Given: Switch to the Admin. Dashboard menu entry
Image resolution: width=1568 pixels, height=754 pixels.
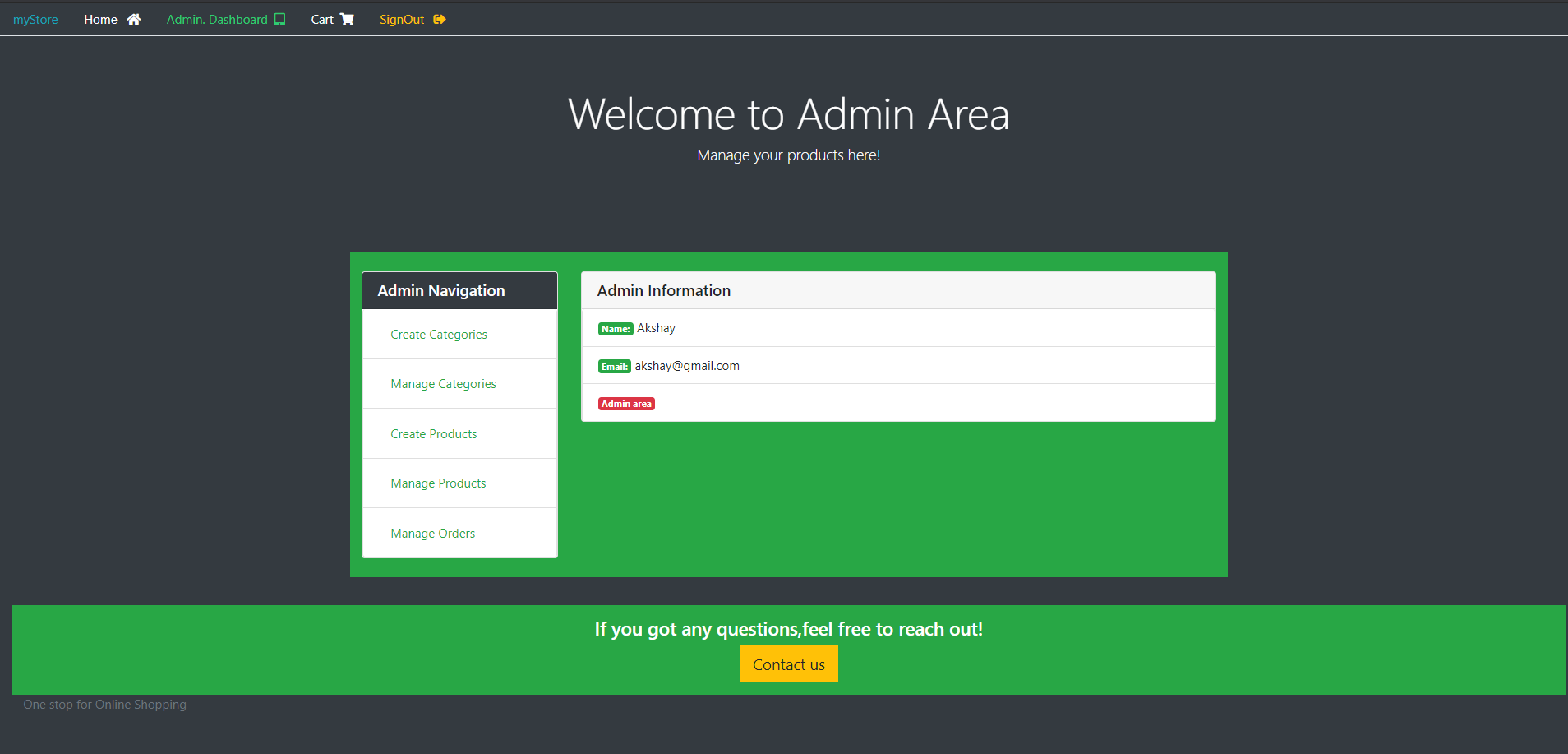Looking at the screenshot, I should (216, 18).
